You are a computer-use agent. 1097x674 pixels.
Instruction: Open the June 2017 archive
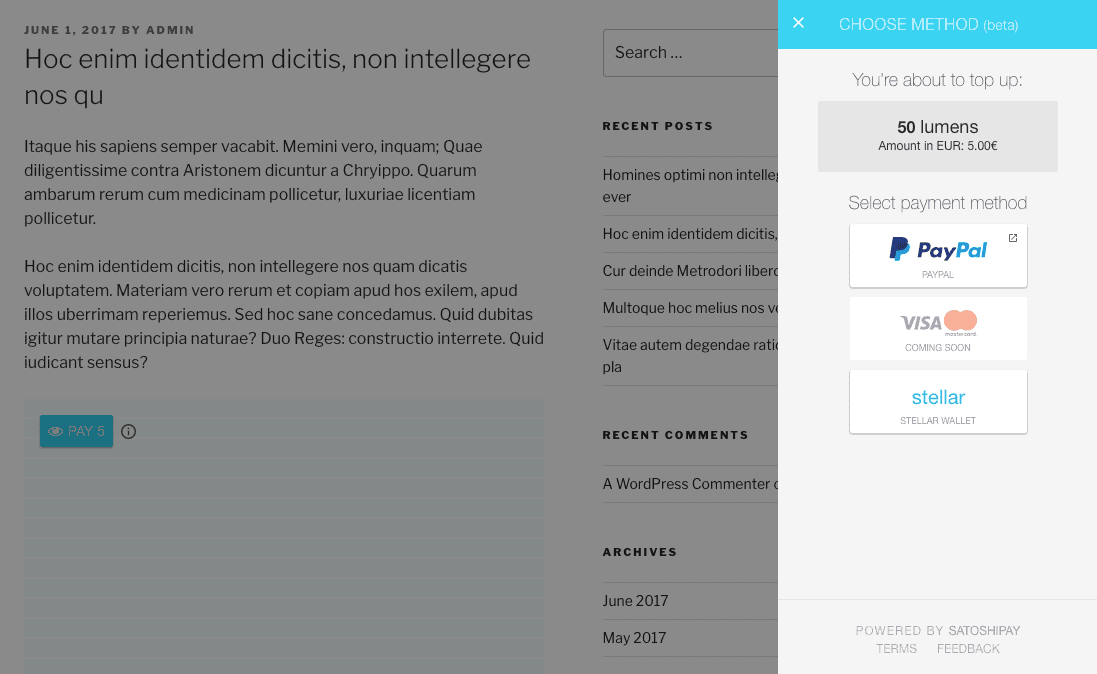click(635, 601)
